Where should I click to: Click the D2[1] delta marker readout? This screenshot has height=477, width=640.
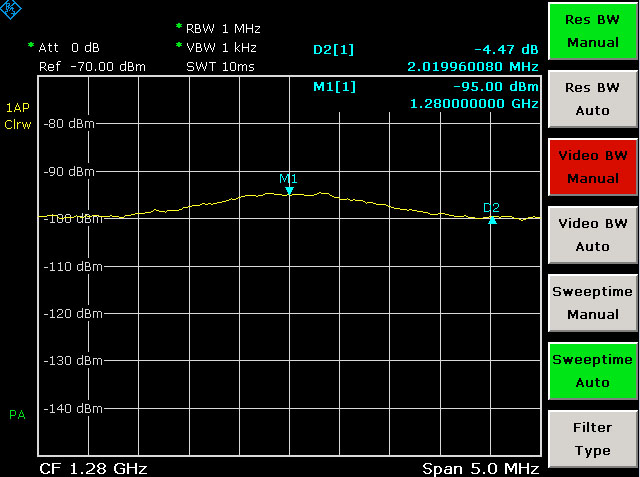coord(334,49)
